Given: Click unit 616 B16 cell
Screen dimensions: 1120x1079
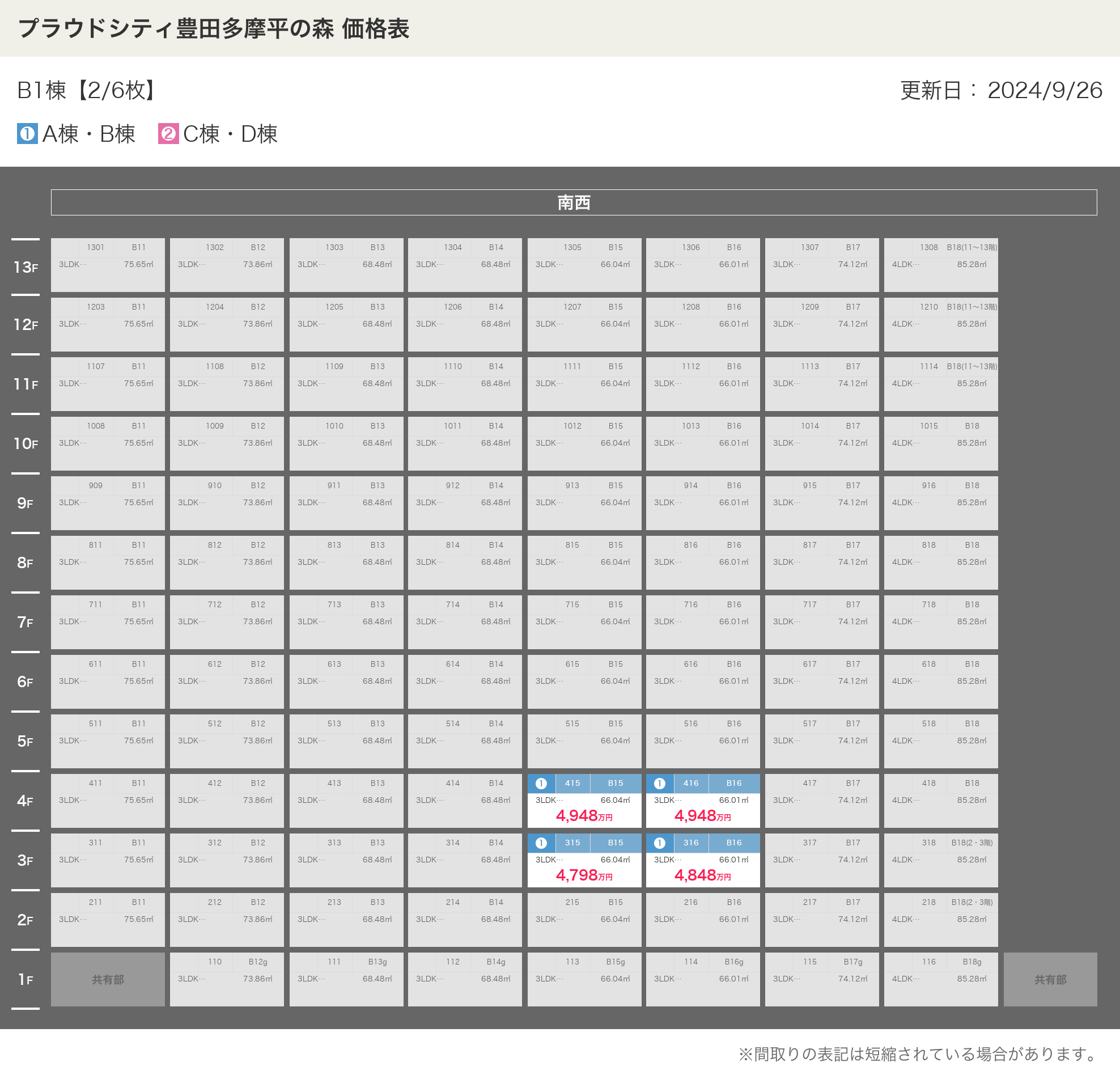Looking at the screenshot, I should [x=703, y=682].
